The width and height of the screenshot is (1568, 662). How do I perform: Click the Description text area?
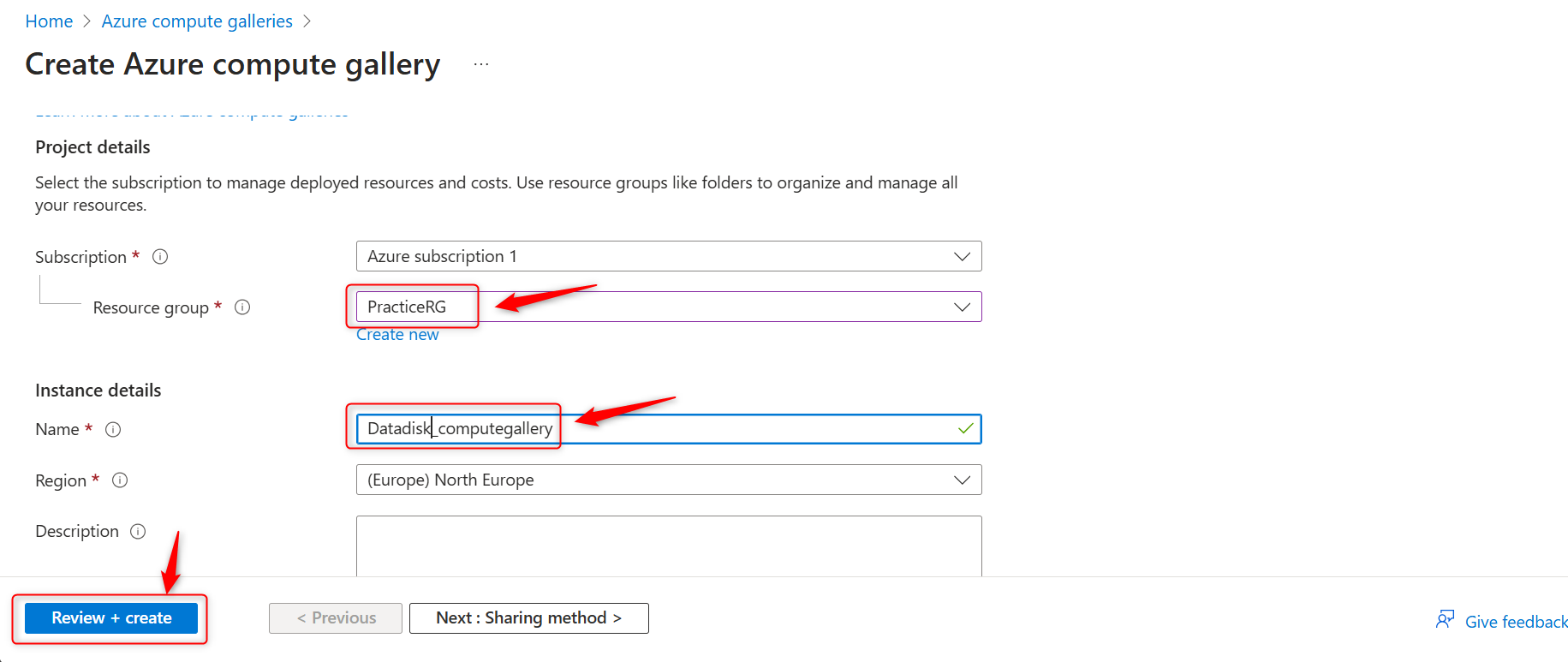[x=669, y=546]
